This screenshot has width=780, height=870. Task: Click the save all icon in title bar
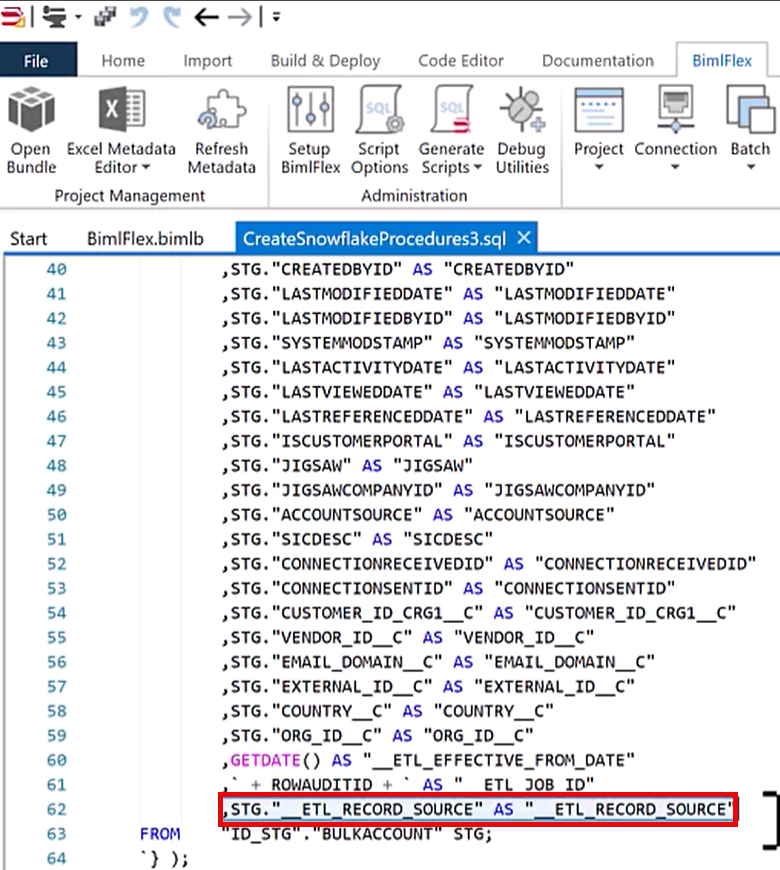tap(104, 17)
